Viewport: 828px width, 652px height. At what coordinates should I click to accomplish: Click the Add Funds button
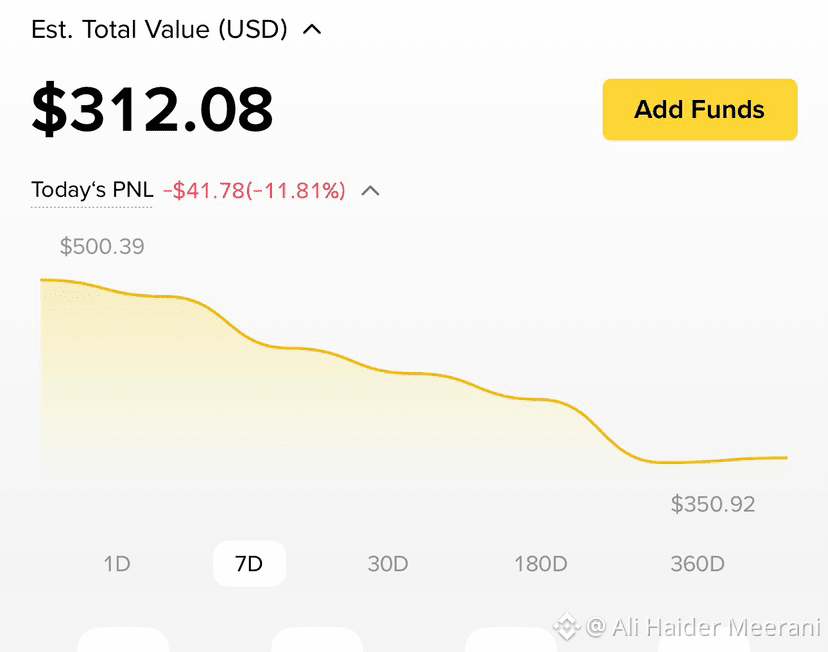pos(700,110)
